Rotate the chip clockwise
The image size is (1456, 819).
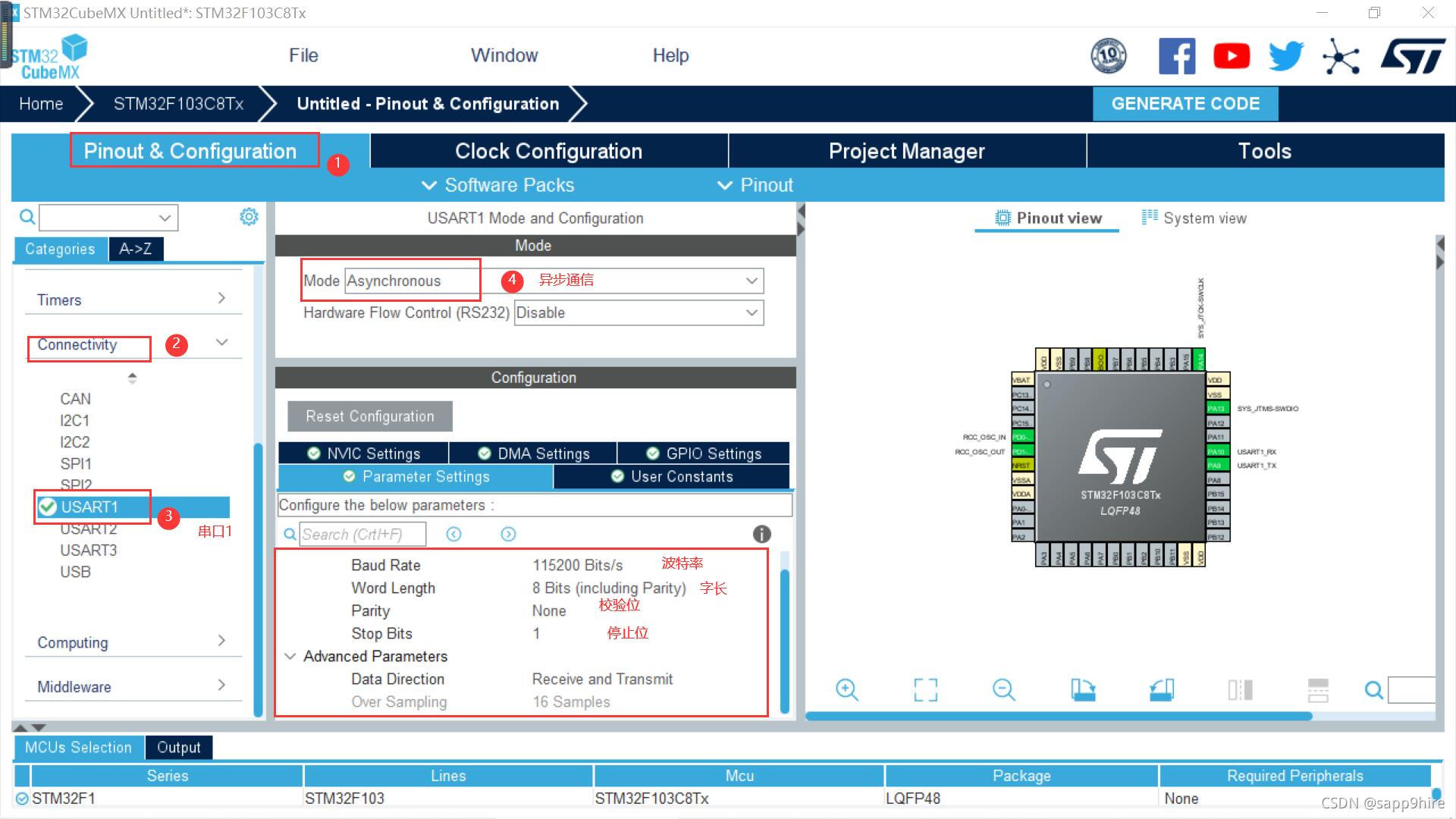pos(1083,689)
